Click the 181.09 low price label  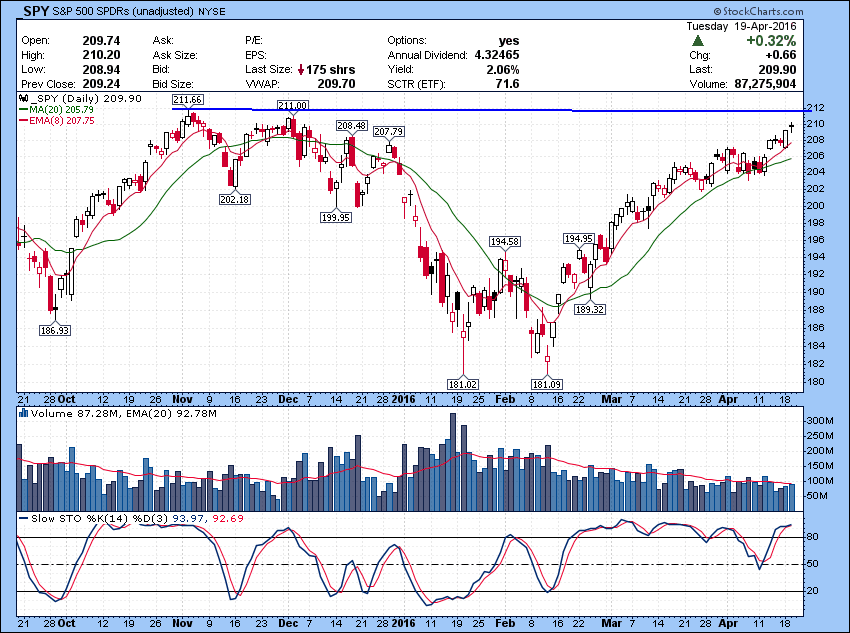(x=547, y=384)
